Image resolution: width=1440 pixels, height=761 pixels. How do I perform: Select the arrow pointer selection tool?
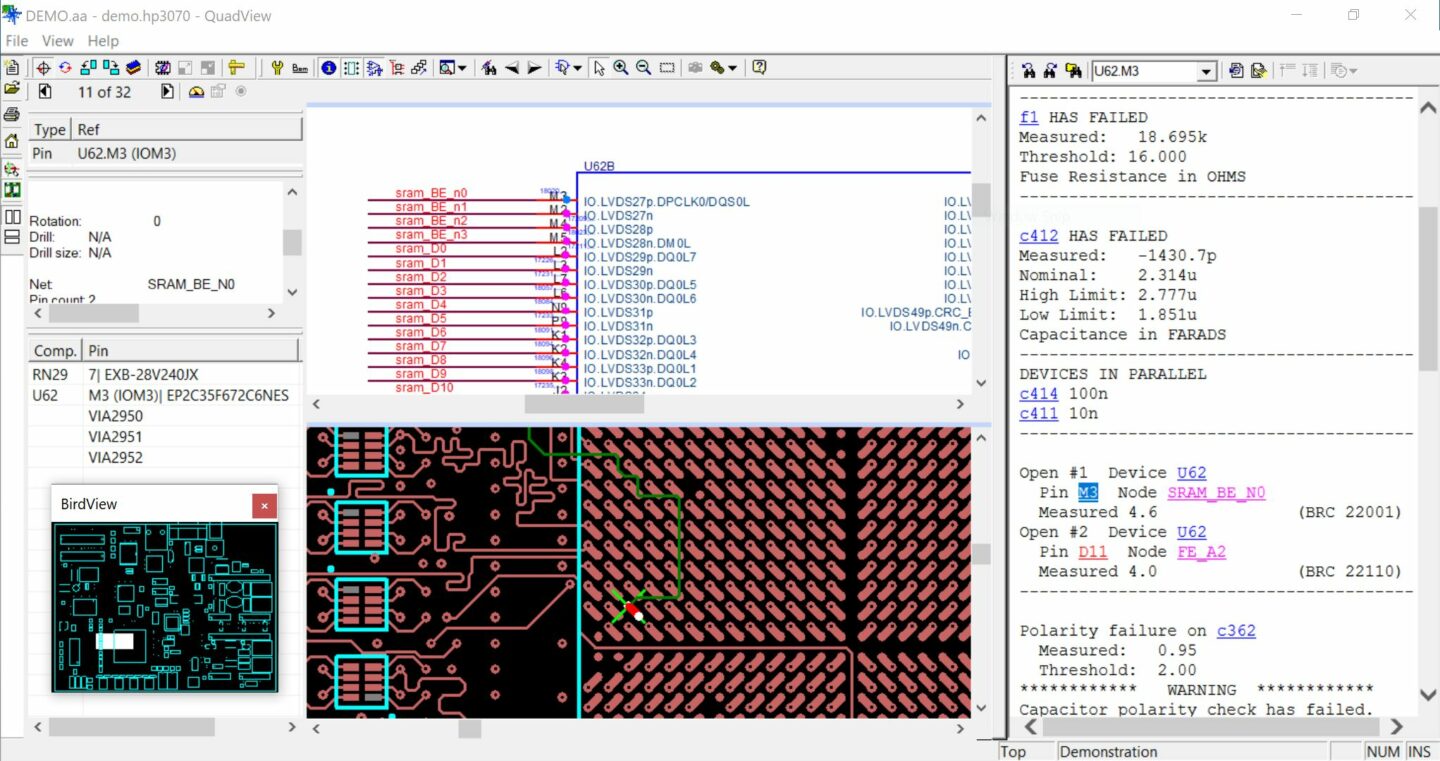(x=599, y=67)
